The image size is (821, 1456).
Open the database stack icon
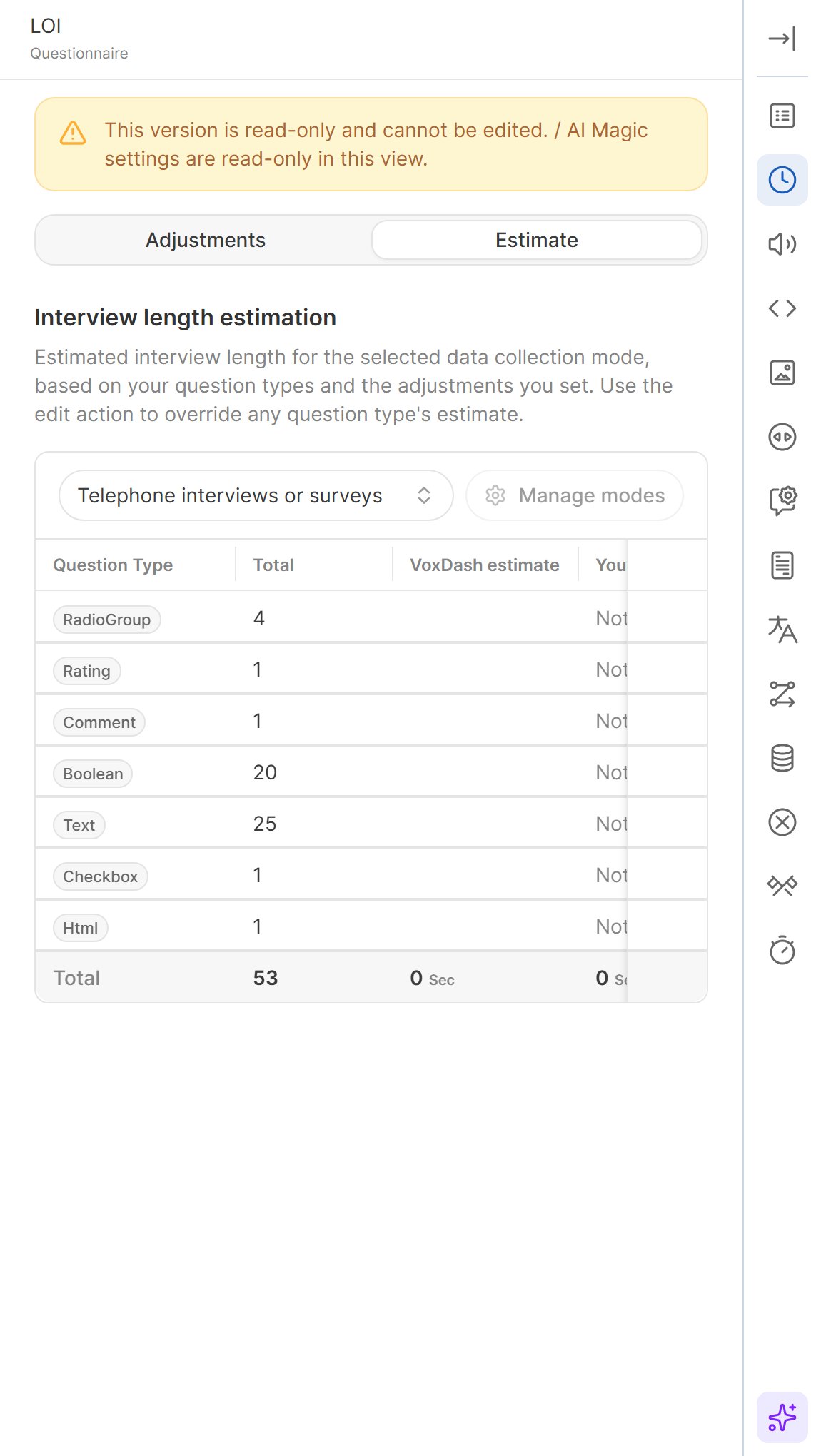[782, 758]
